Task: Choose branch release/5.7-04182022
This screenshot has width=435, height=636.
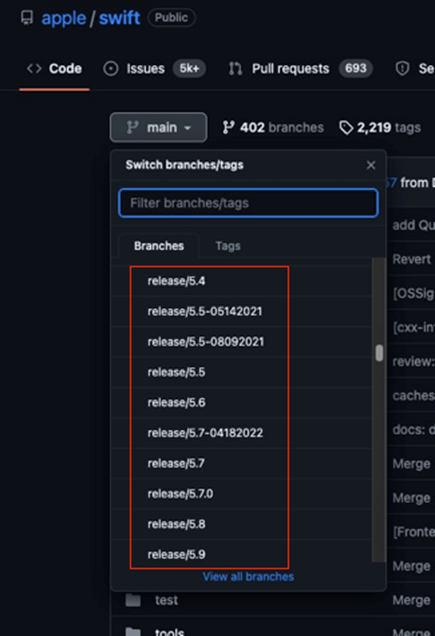Action: [241, 433]
